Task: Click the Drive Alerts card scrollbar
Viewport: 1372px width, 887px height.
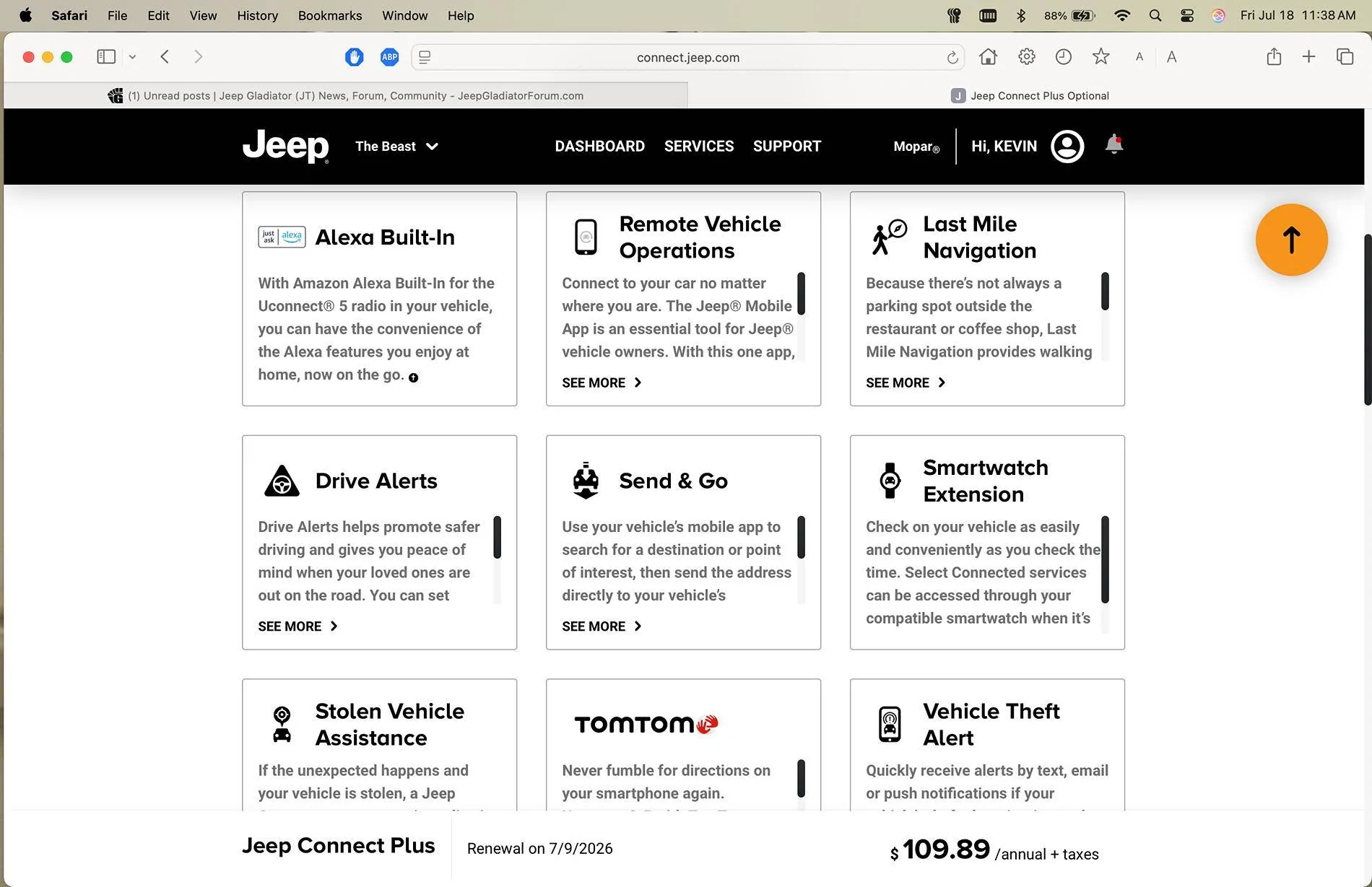Action: pos(497,537)
